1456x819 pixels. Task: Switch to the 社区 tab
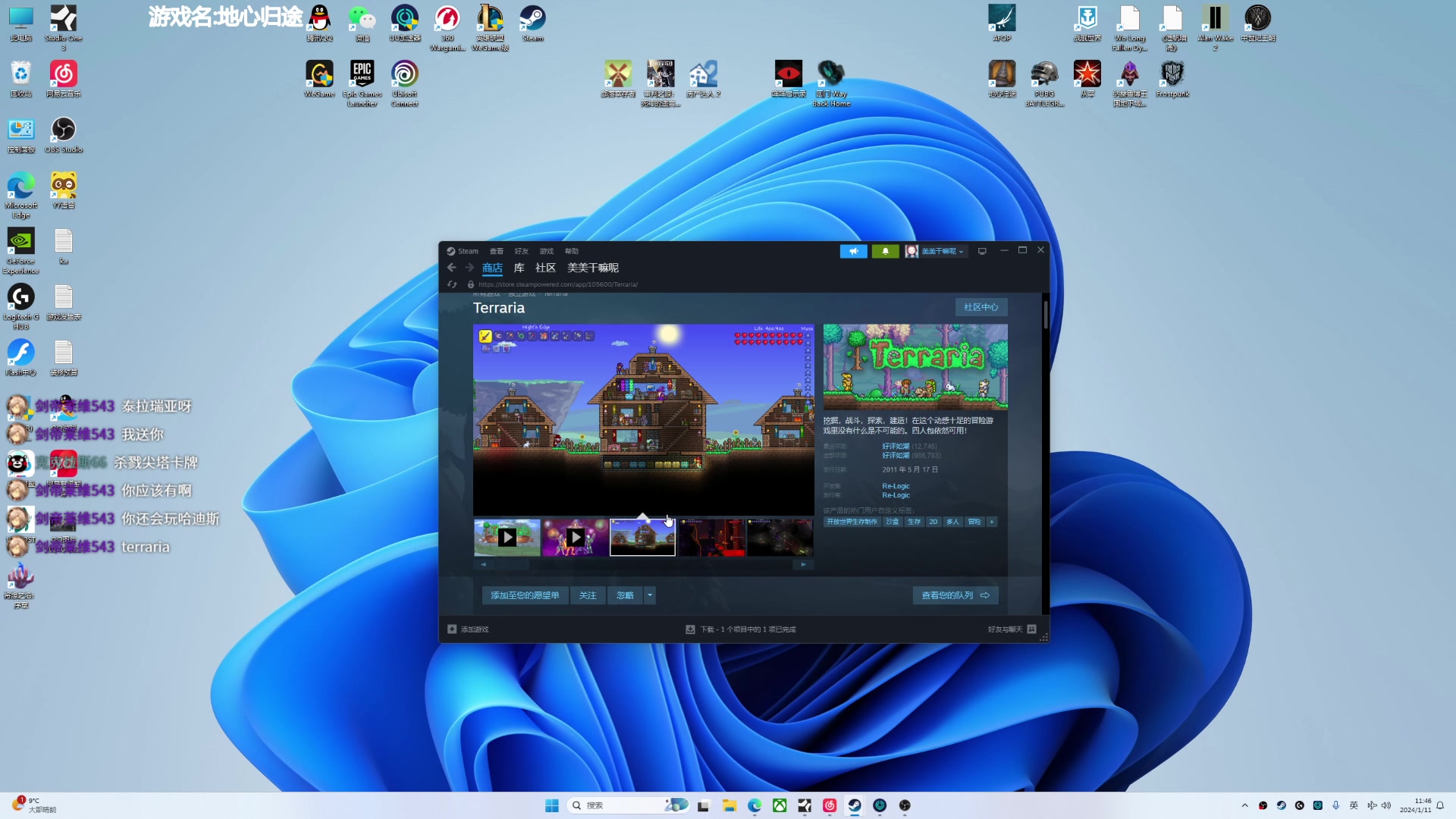(545, 268)
